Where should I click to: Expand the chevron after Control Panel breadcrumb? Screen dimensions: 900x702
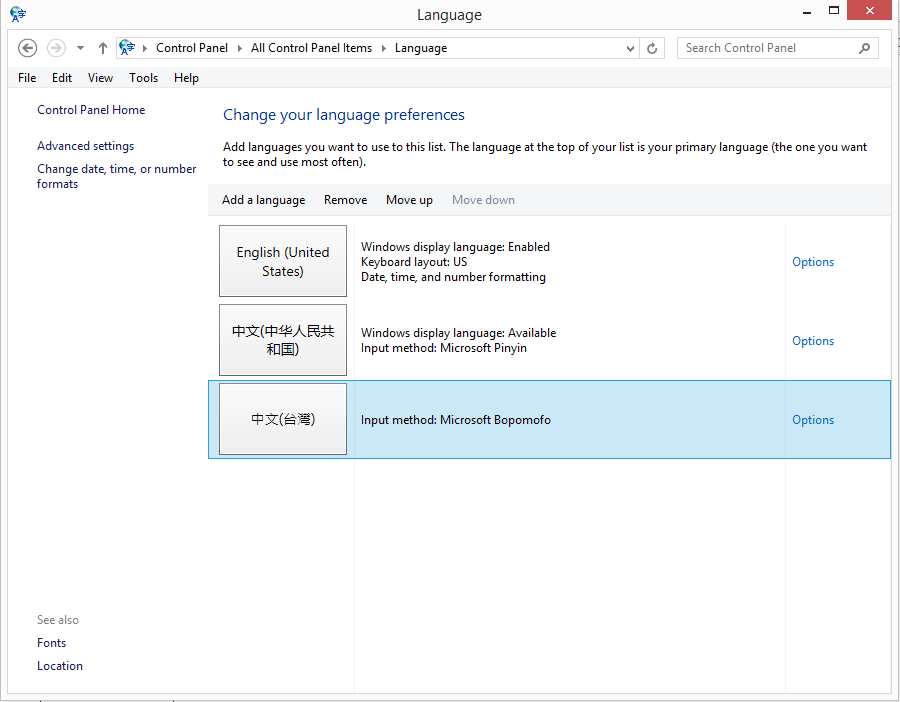point(239,48)
